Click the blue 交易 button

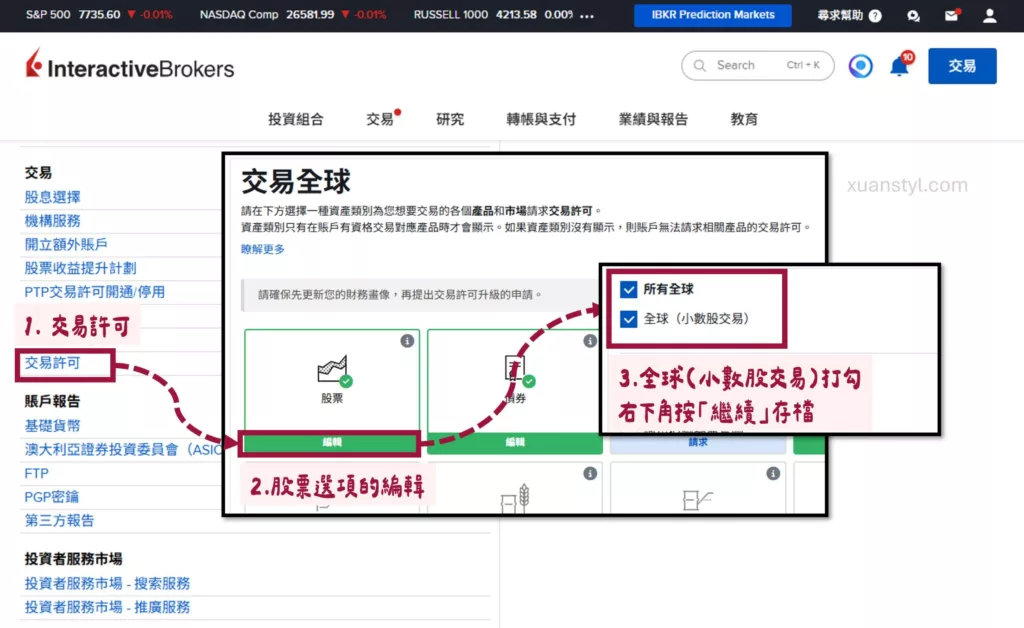tap(962, 66)
